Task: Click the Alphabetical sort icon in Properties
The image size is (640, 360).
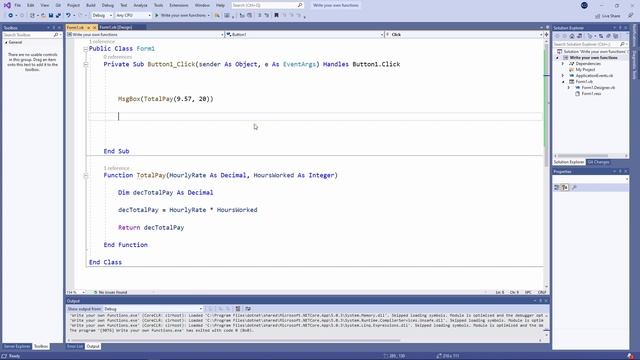Action: (565, 187)
